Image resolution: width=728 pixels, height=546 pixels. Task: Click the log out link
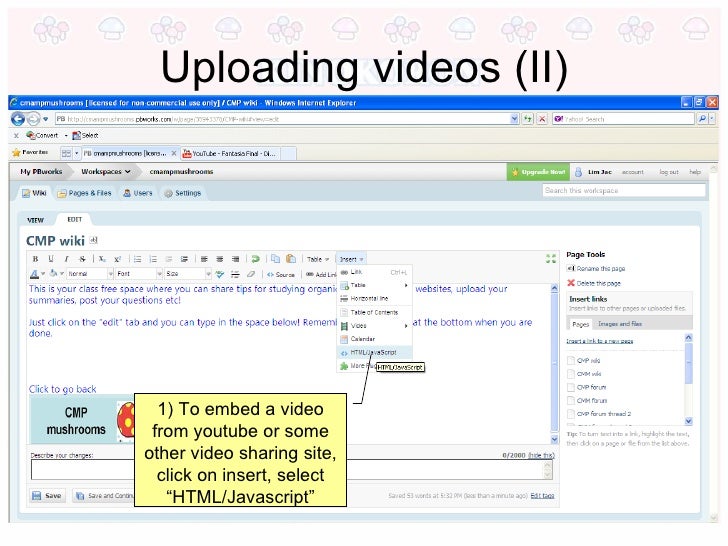669,172
